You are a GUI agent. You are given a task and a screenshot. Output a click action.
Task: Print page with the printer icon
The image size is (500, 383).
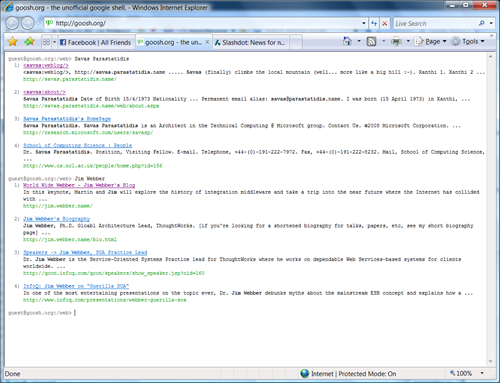pos(396,41)
